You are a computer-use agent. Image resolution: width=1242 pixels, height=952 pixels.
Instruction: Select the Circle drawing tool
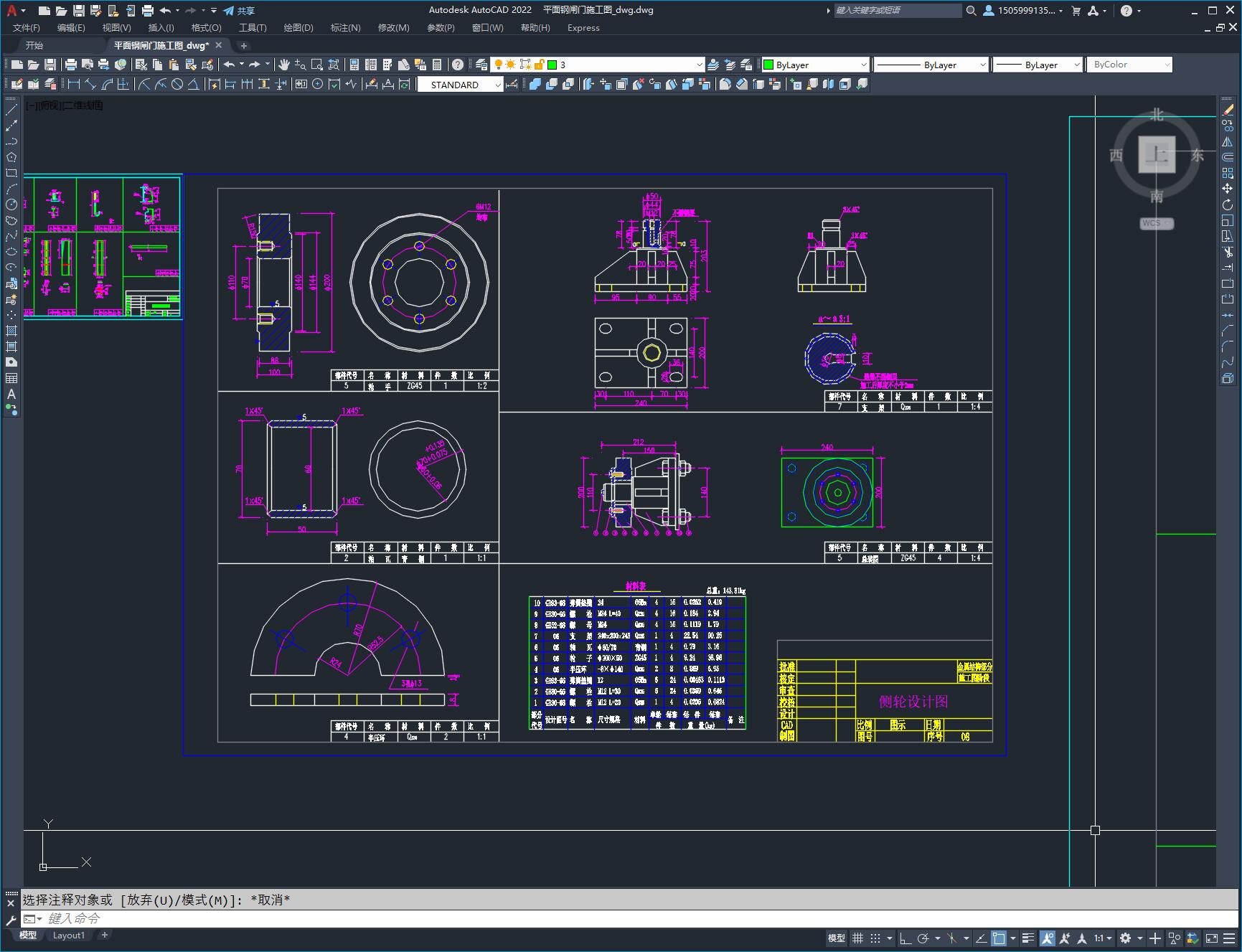[x=11, y=204]
